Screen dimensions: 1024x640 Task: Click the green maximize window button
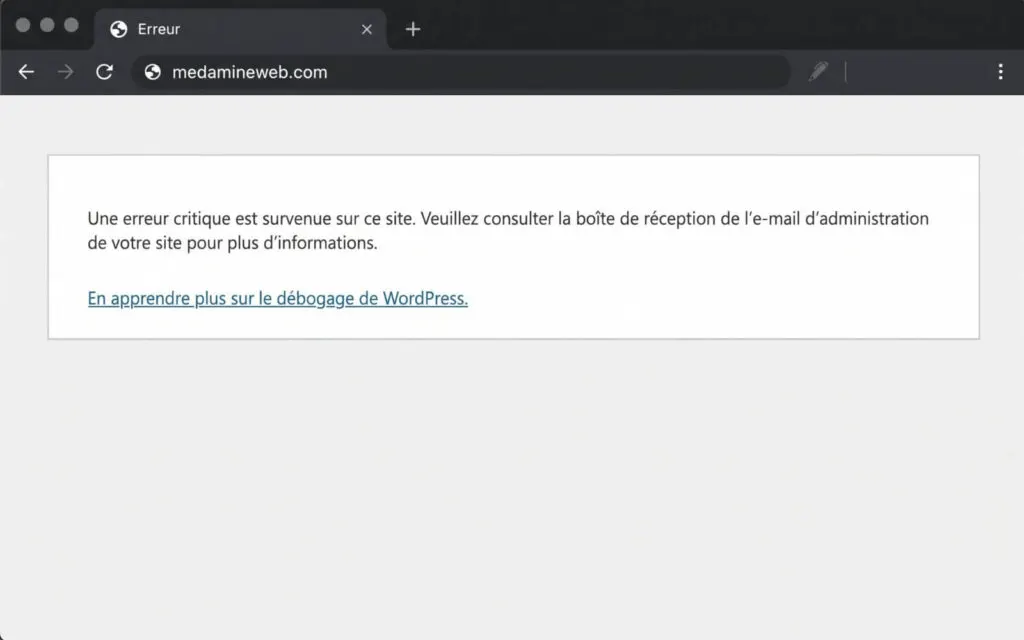[71, 25]
